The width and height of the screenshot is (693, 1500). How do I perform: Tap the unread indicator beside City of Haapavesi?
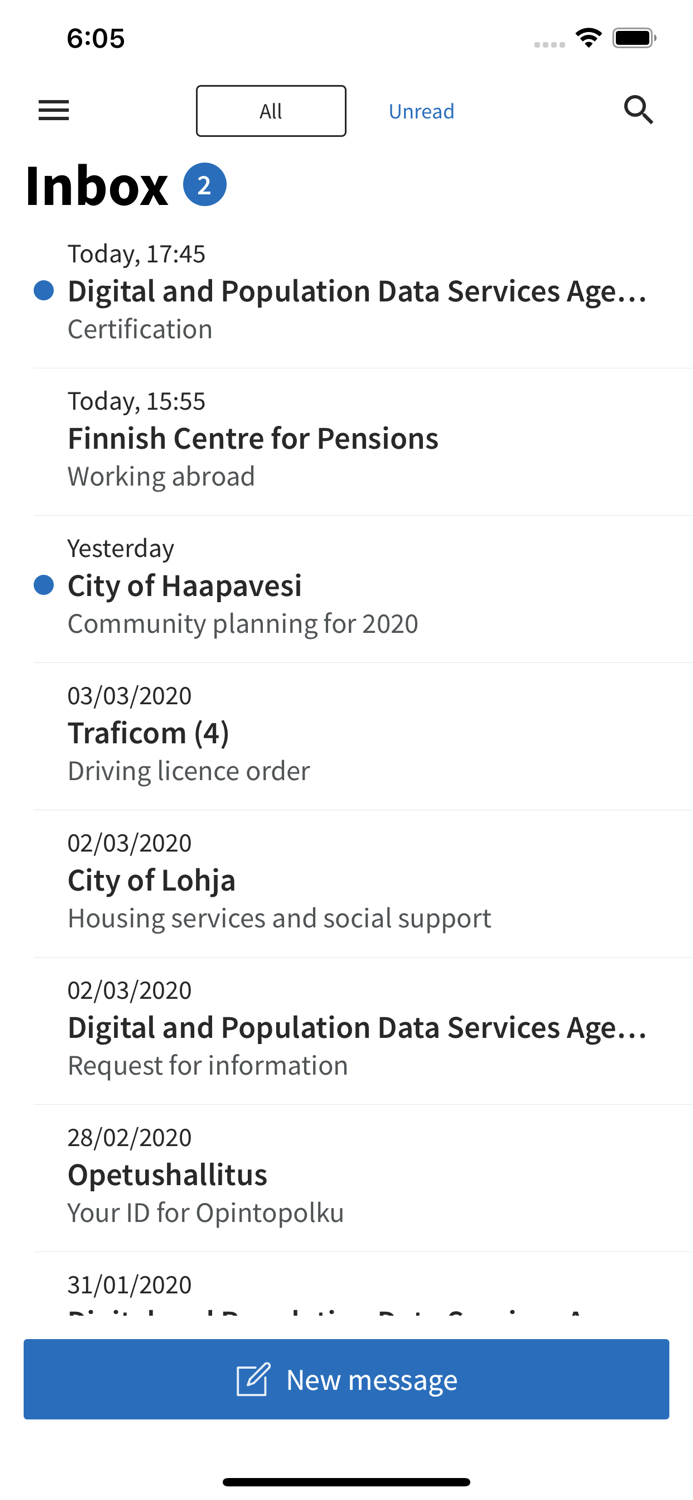point(42,583)
